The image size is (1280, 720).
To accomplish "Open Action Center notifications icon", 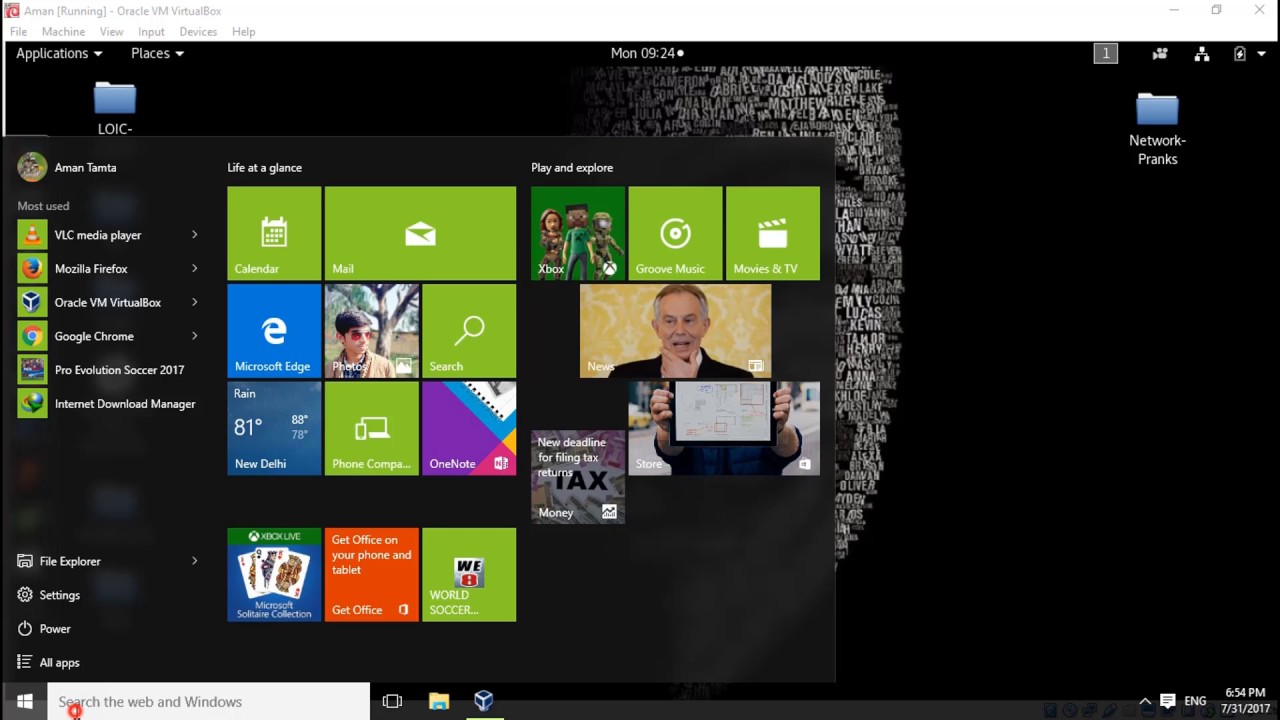I will click(1167, 702).
